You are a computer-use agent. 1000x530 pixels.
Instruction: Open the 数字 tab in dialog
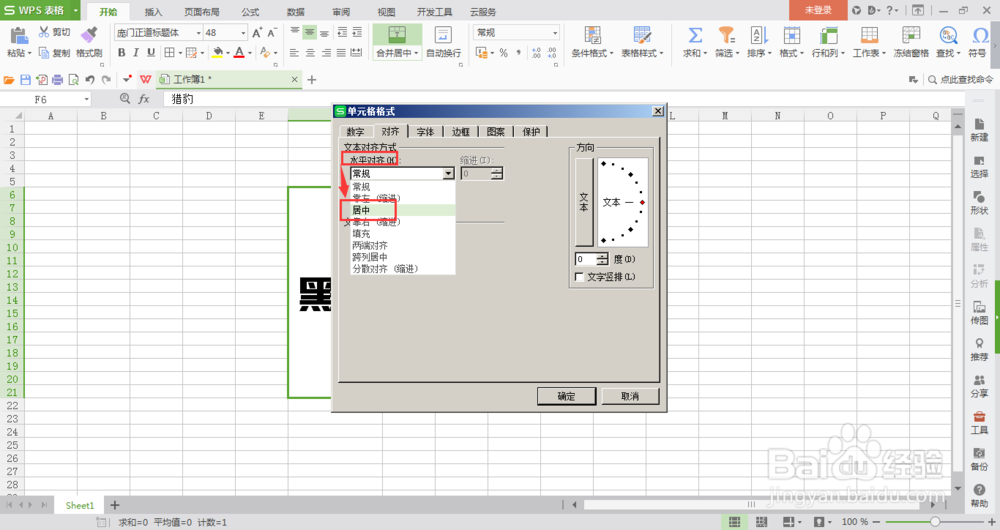(x=355, y=132)
